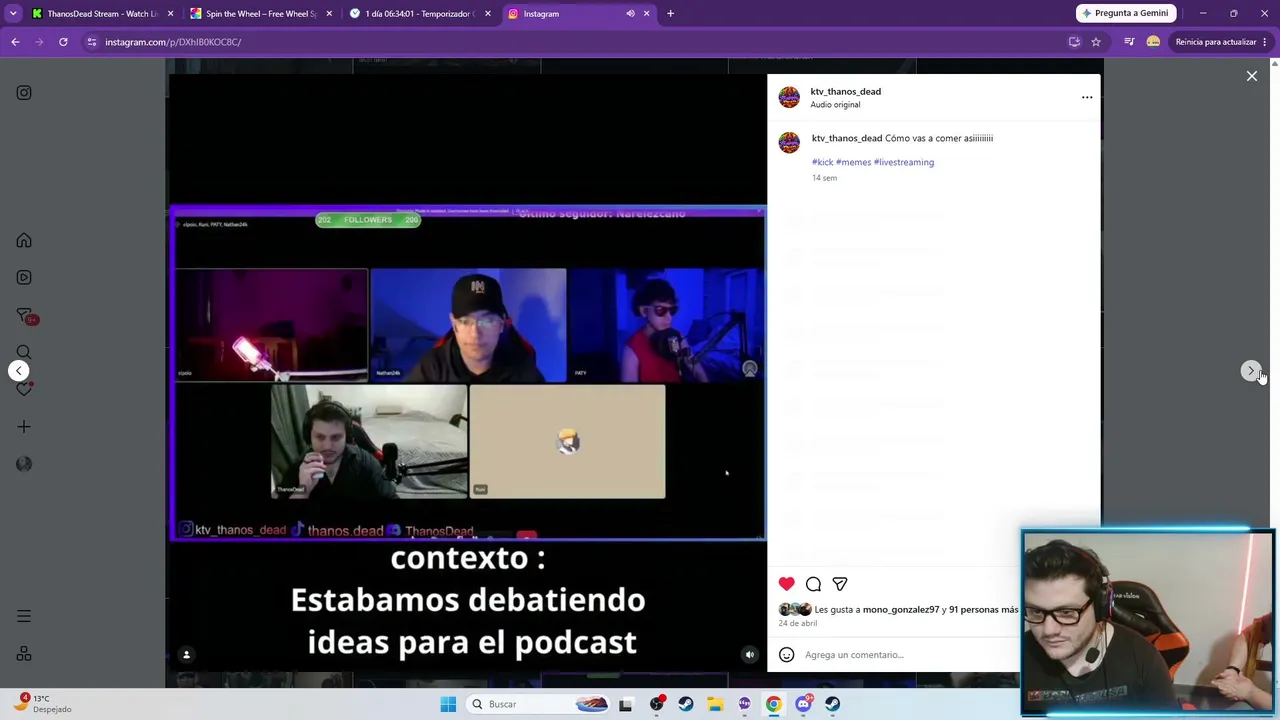Go to the next post arrow

pos(1250,371)
